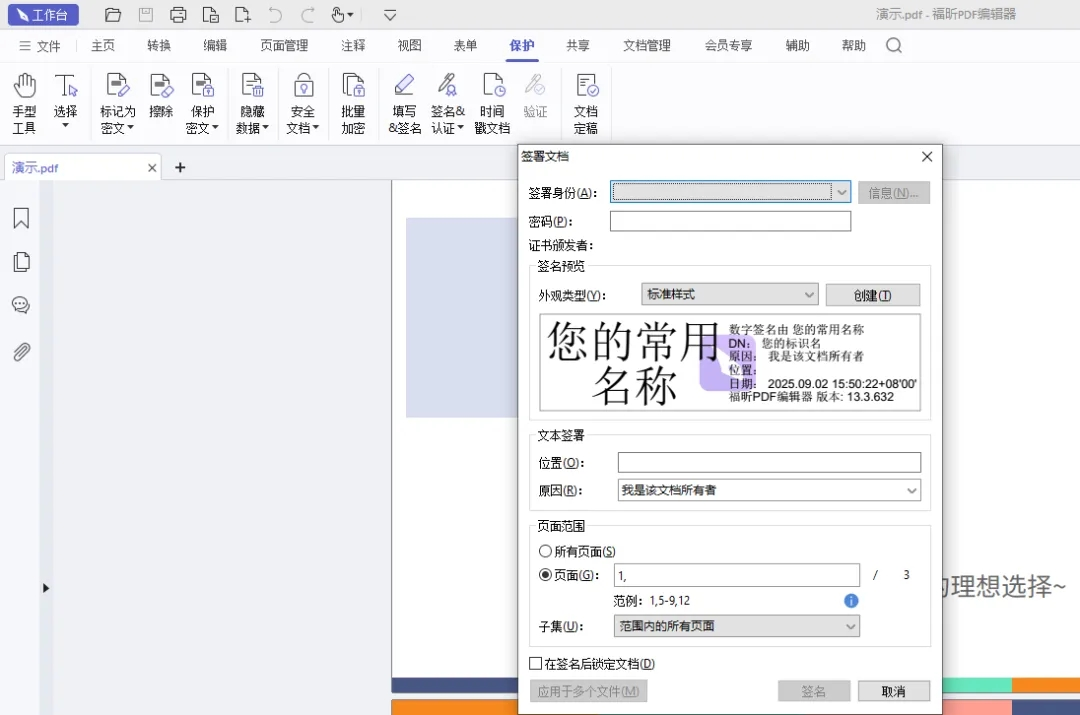Open the 子集 page subset dropdown
The image size is (1080, 715).
point(849,626)
